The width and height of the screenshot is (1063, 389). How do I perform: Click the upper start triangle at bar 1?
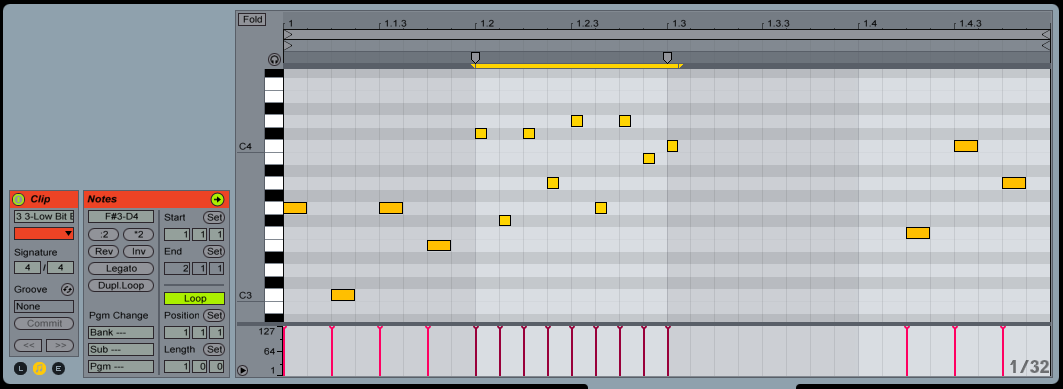[288, 34]
